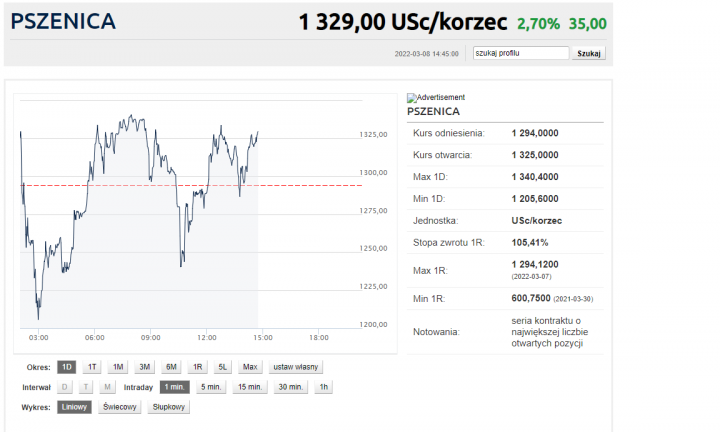
Task: Change chart type to Świecowy
Action: point(119,407)
